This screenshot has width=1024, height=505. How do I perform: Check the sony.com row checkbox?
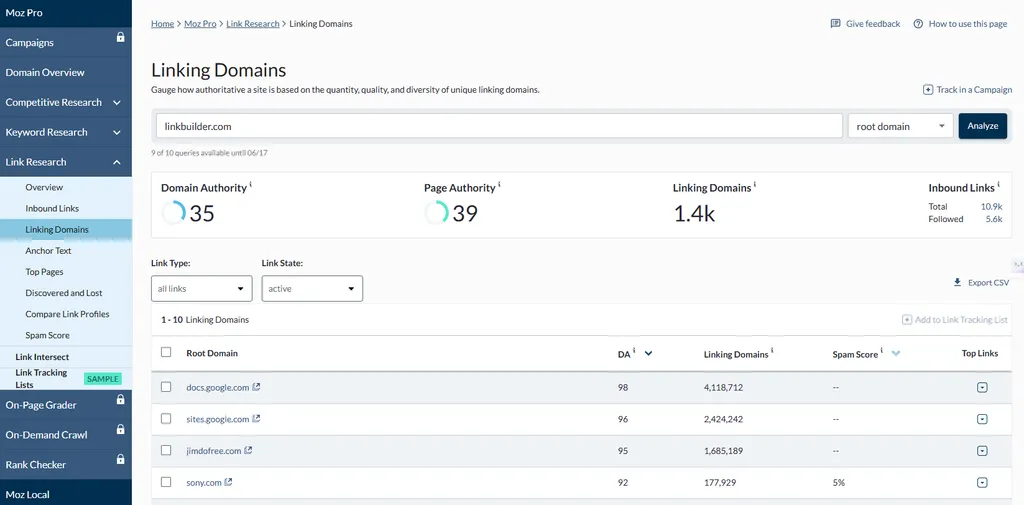[x=166, y=481]
